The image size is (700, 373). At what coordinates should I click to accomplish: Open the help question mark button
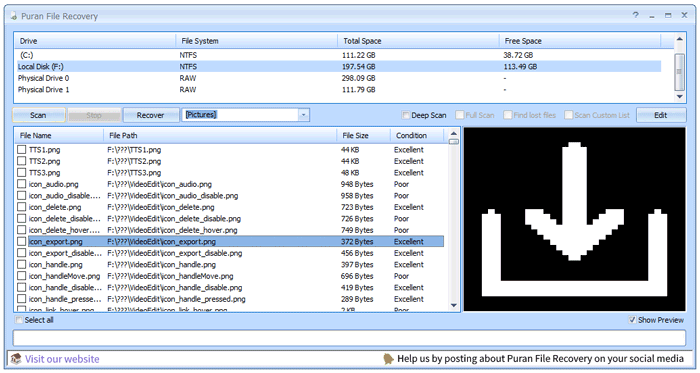(636, 15)
